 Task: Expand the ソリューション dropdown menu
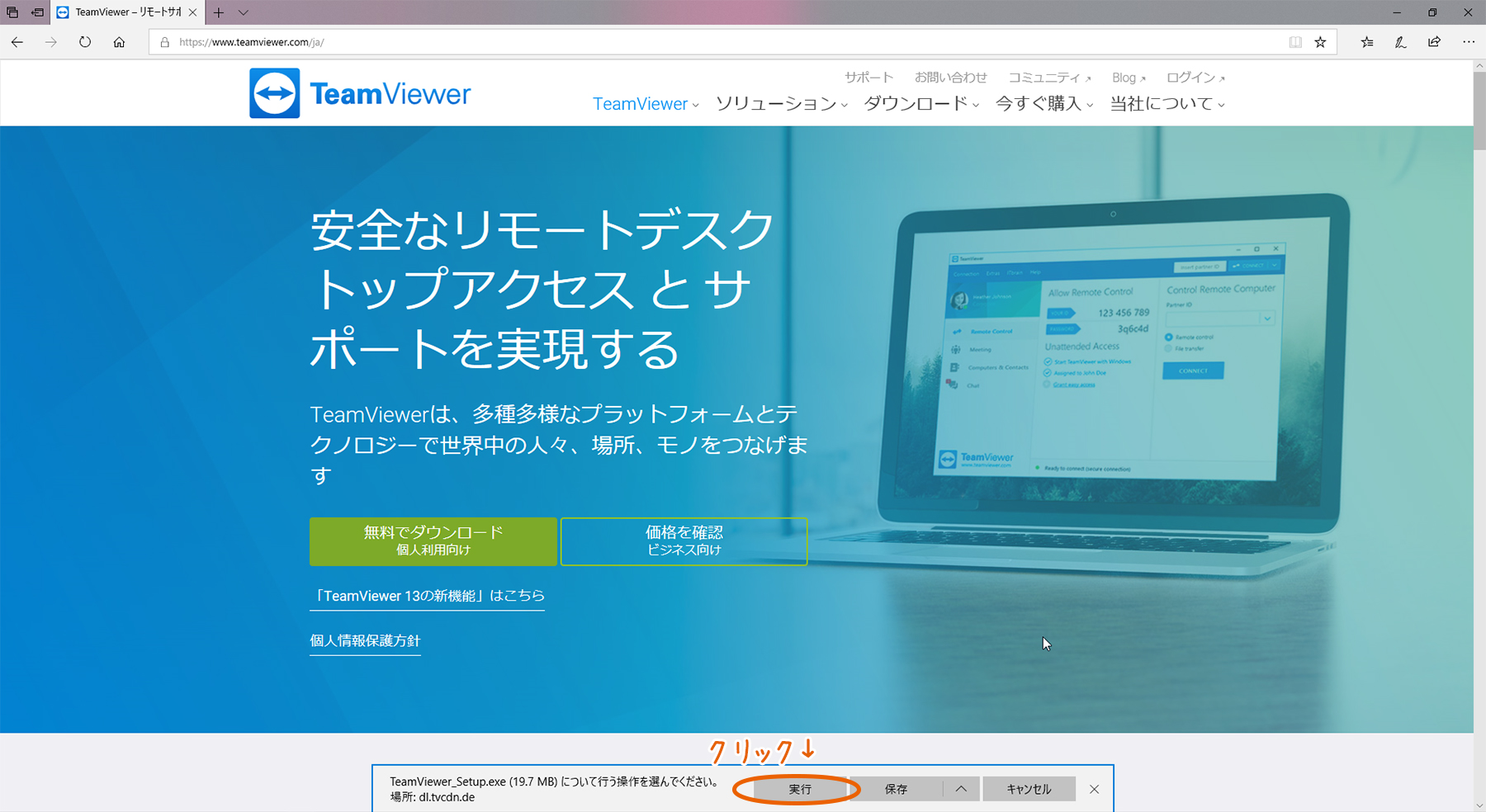point(780,104)
